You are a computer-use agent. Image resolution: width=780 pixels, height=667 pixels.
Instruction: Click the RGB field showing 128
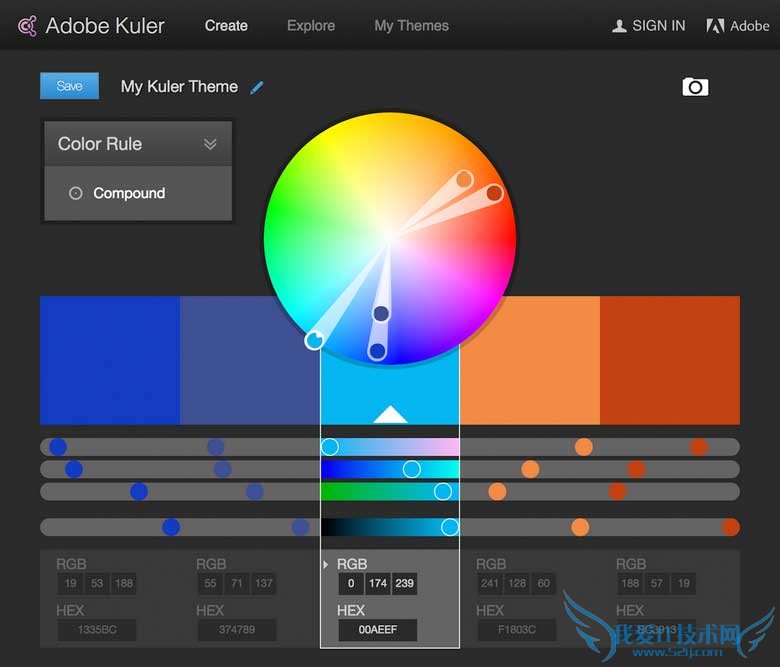pyautogui.click(x=517, y=583)
